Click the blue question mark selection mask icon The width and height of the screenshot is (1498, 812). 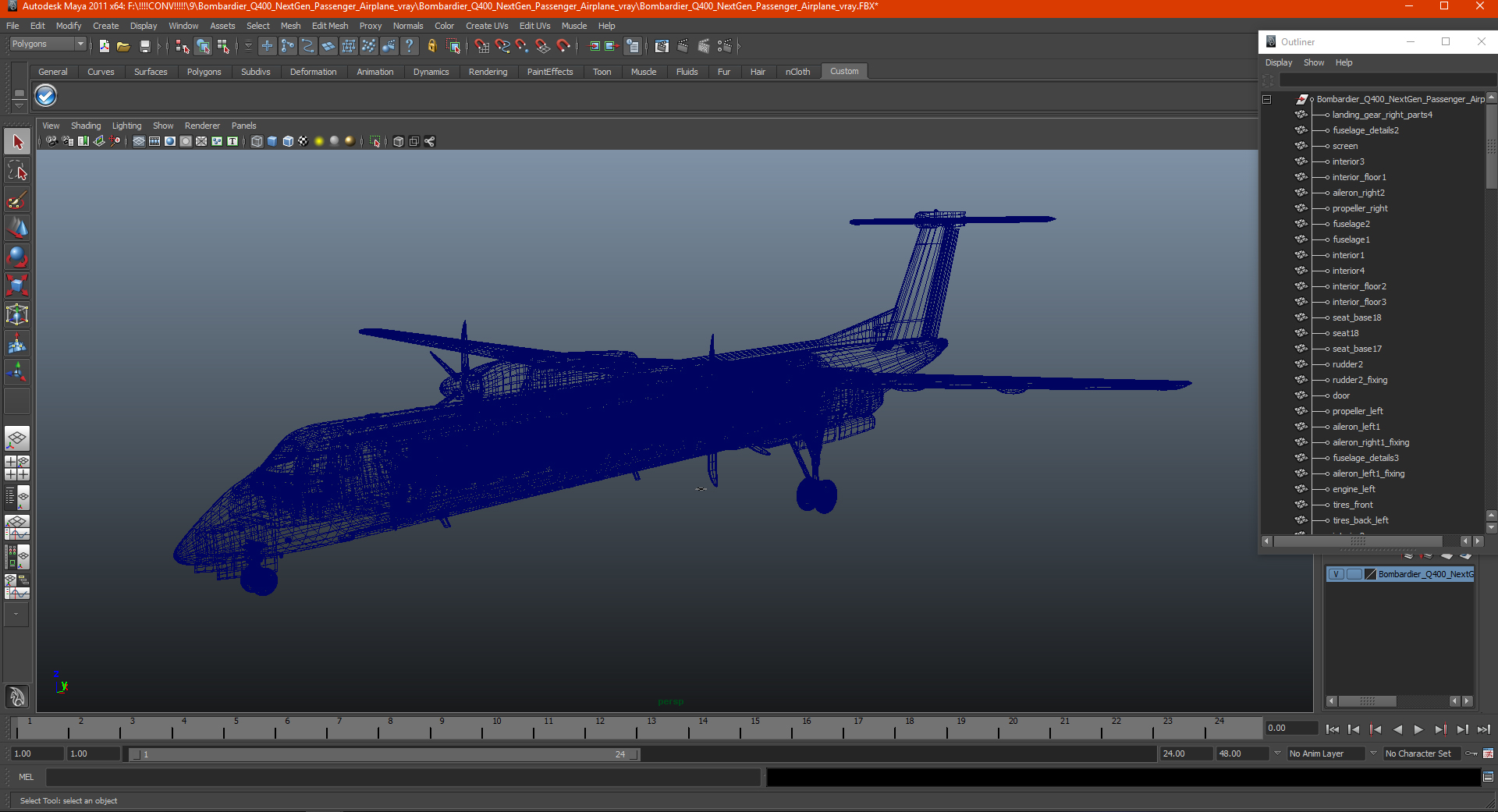tap(409, 46)
